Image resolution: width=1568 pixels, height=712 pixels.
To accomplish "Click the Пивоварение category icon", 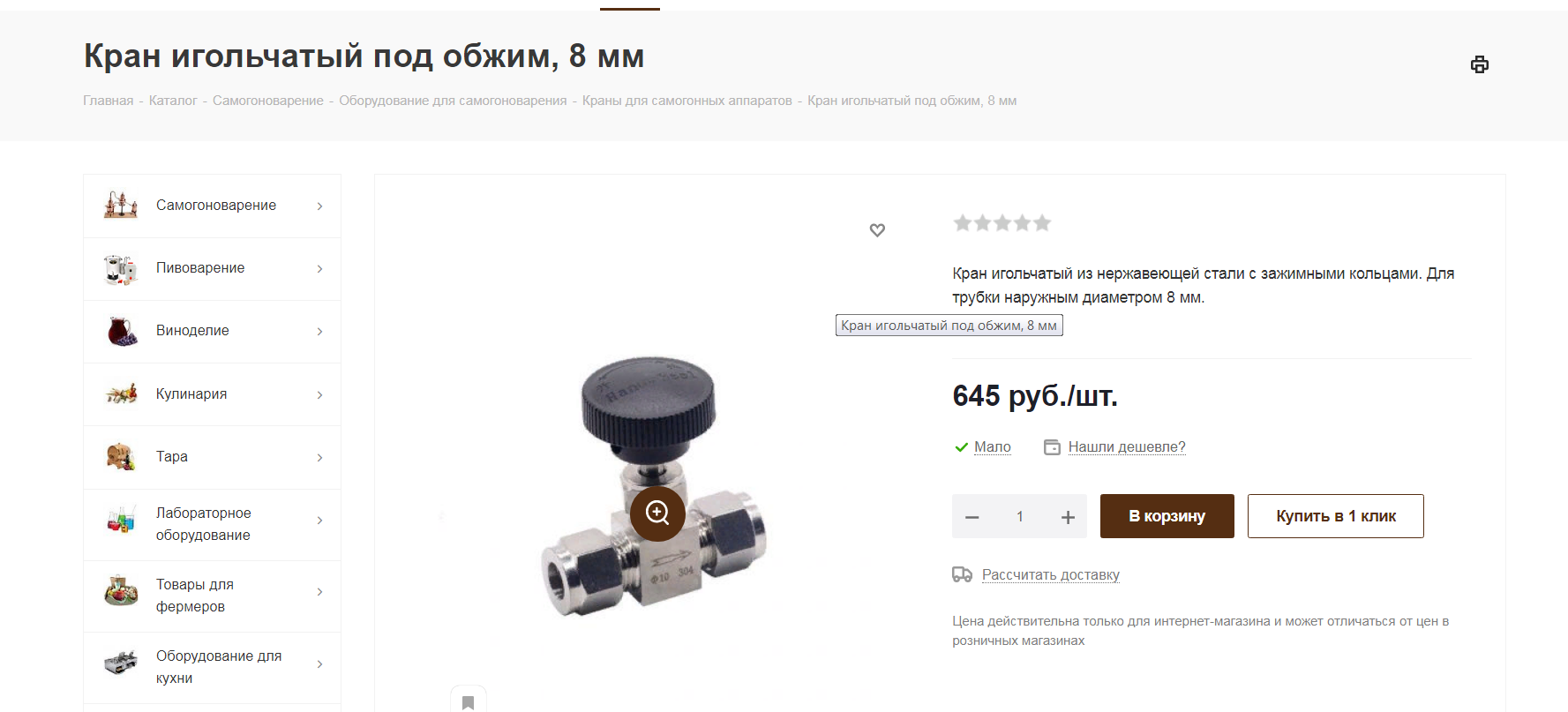I will tap(121, 268).
